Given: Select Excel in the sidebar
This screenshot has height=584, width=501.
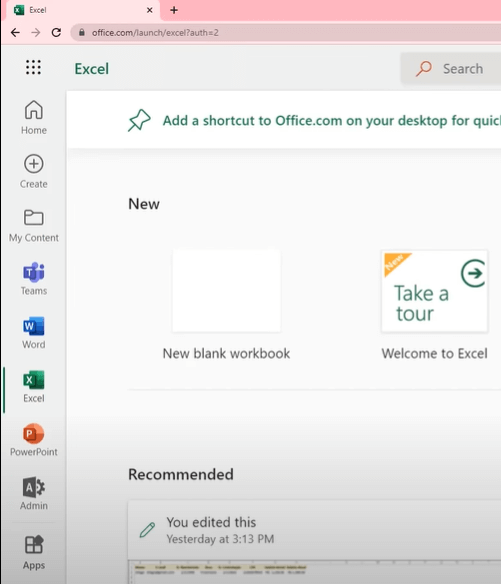Looking at the screenshot, I should (x=34, y=387).
